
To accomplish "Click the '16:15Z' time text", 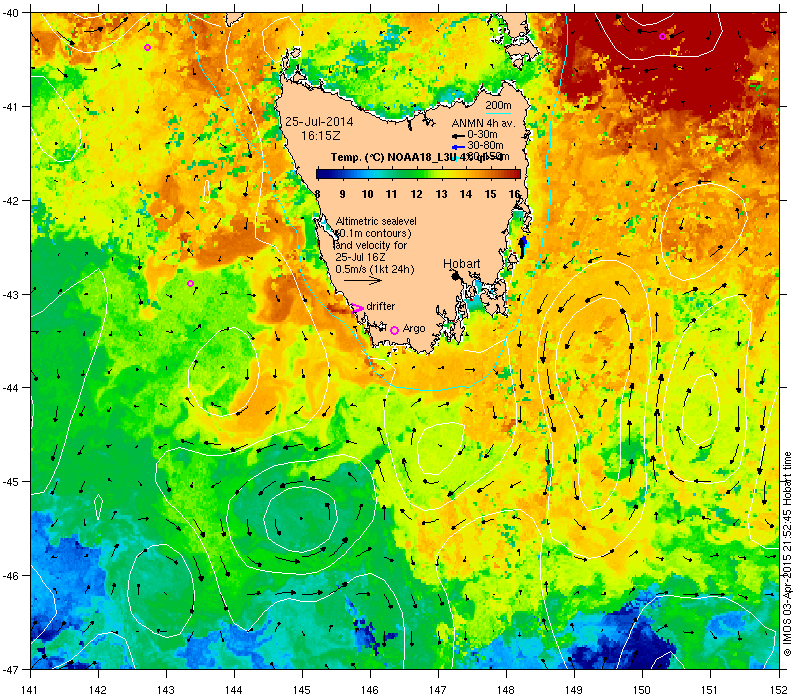I will pyautogui.click(x=320, y=136).
